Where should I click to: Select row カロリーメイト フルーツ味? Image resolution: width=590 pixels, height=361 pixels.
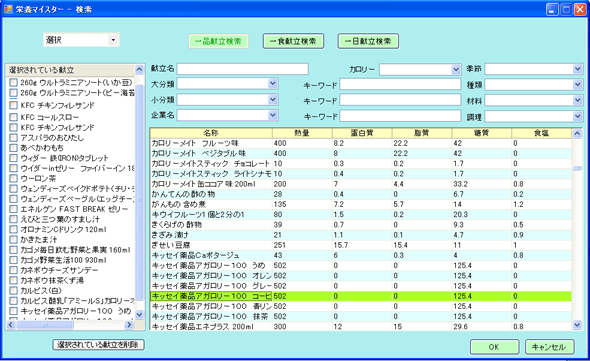361,143
